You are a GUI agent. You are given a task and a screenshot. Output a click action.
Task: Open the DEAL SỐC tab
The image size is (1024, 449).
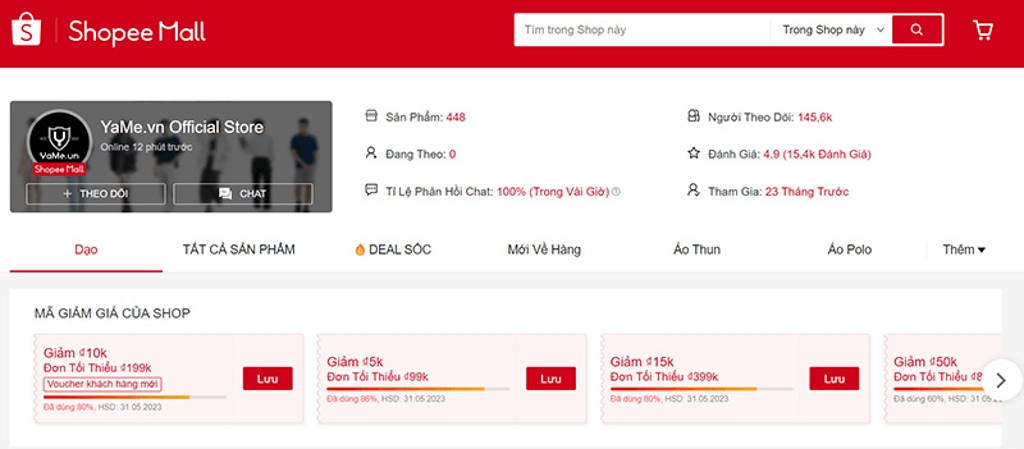(x=392, y=249)
